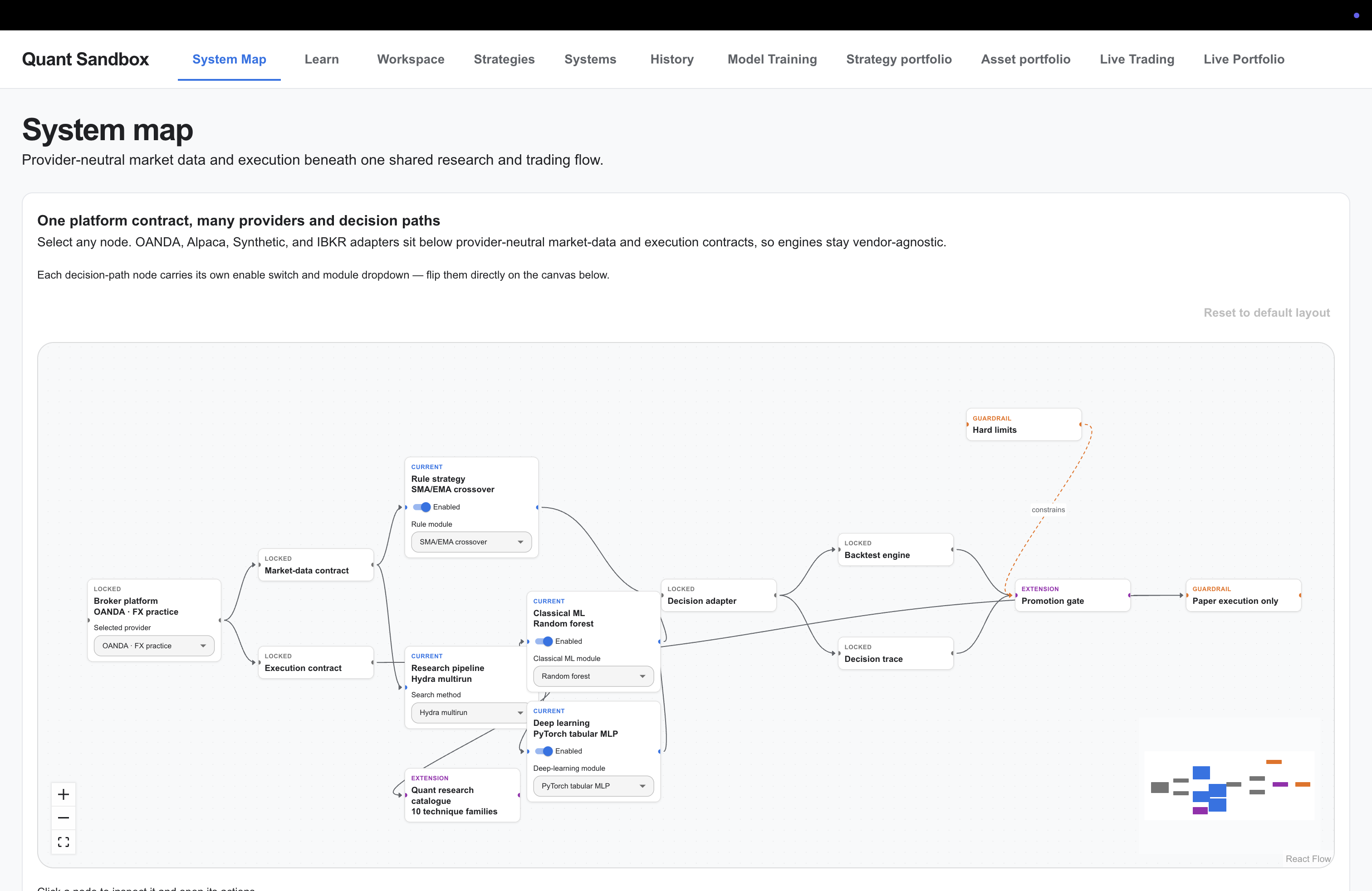The image size is (1372, 891).
Task: Open the Learn tab
Action: 322,59
